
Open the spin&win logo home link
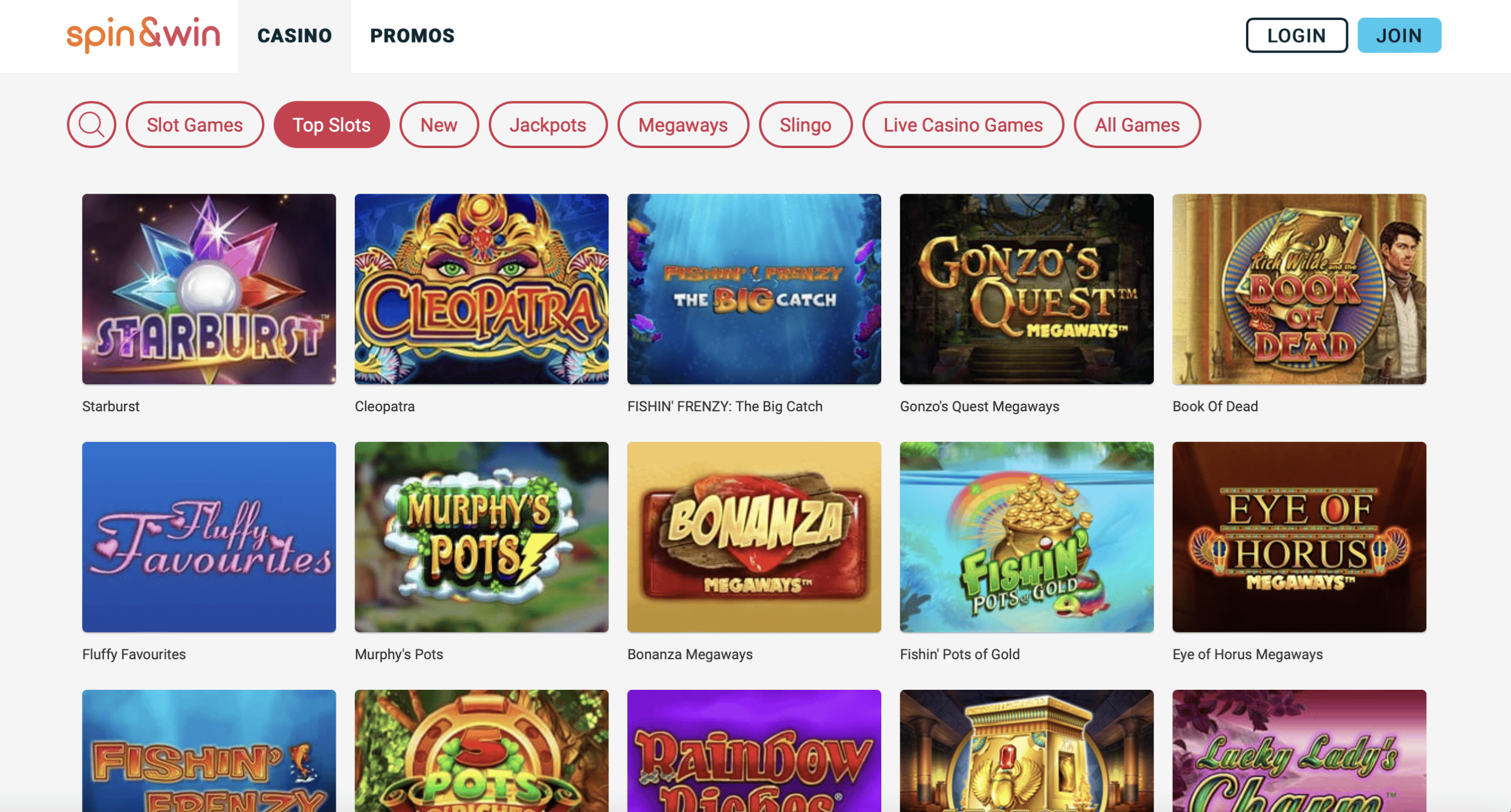(x=143, y=35)
